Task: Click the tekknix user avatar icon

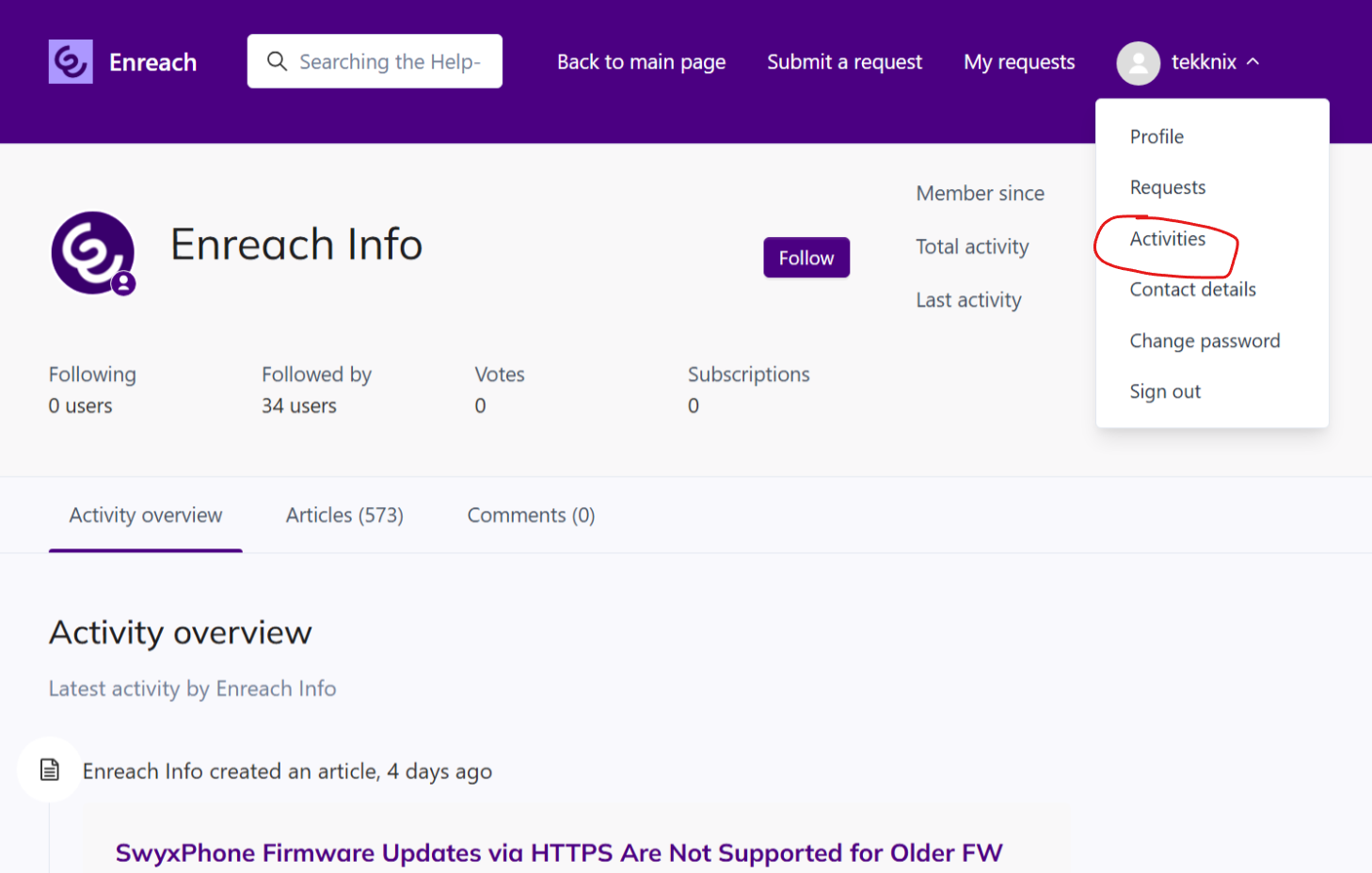Action: pyautogui.click(x=1138, y=63)
